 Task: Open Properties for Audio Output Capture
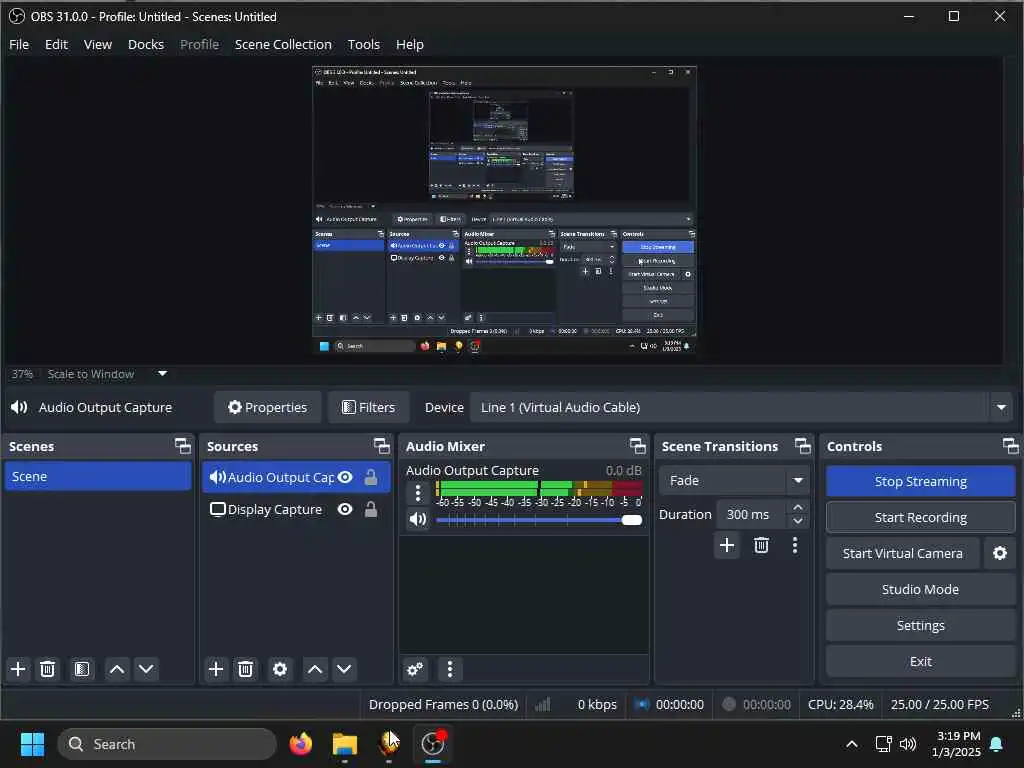point(268,408)
